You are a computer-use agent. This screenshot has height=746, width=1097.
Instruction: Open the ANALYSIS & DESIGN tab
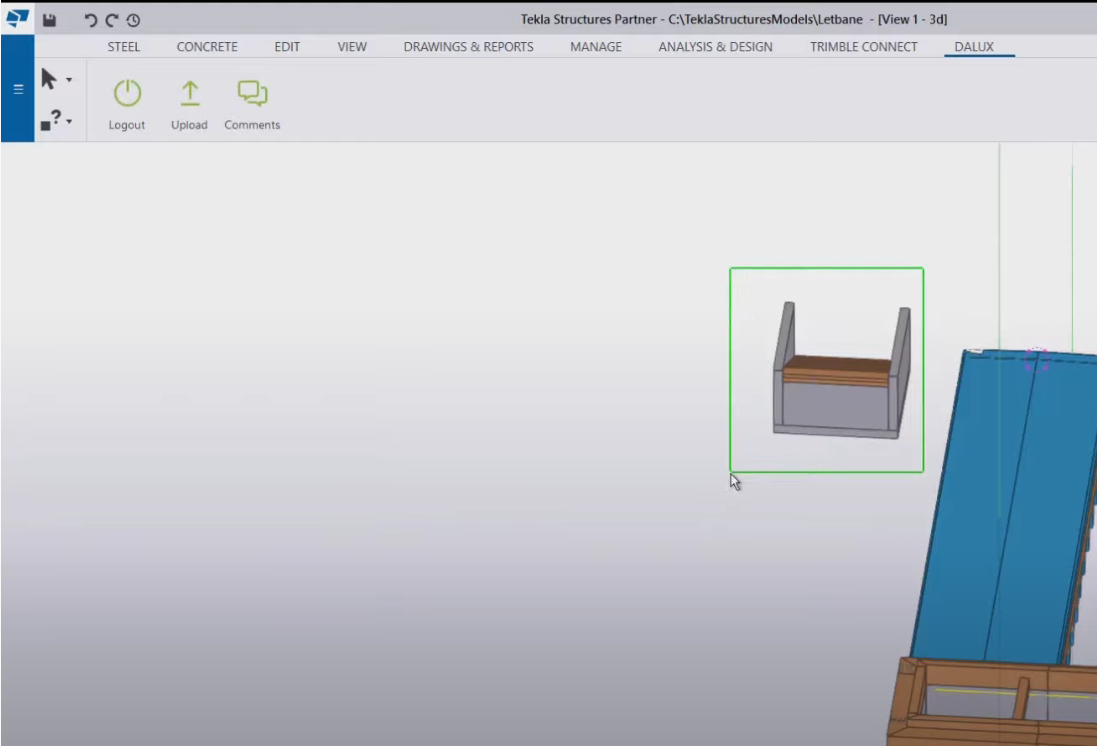[x=715, y=47]
